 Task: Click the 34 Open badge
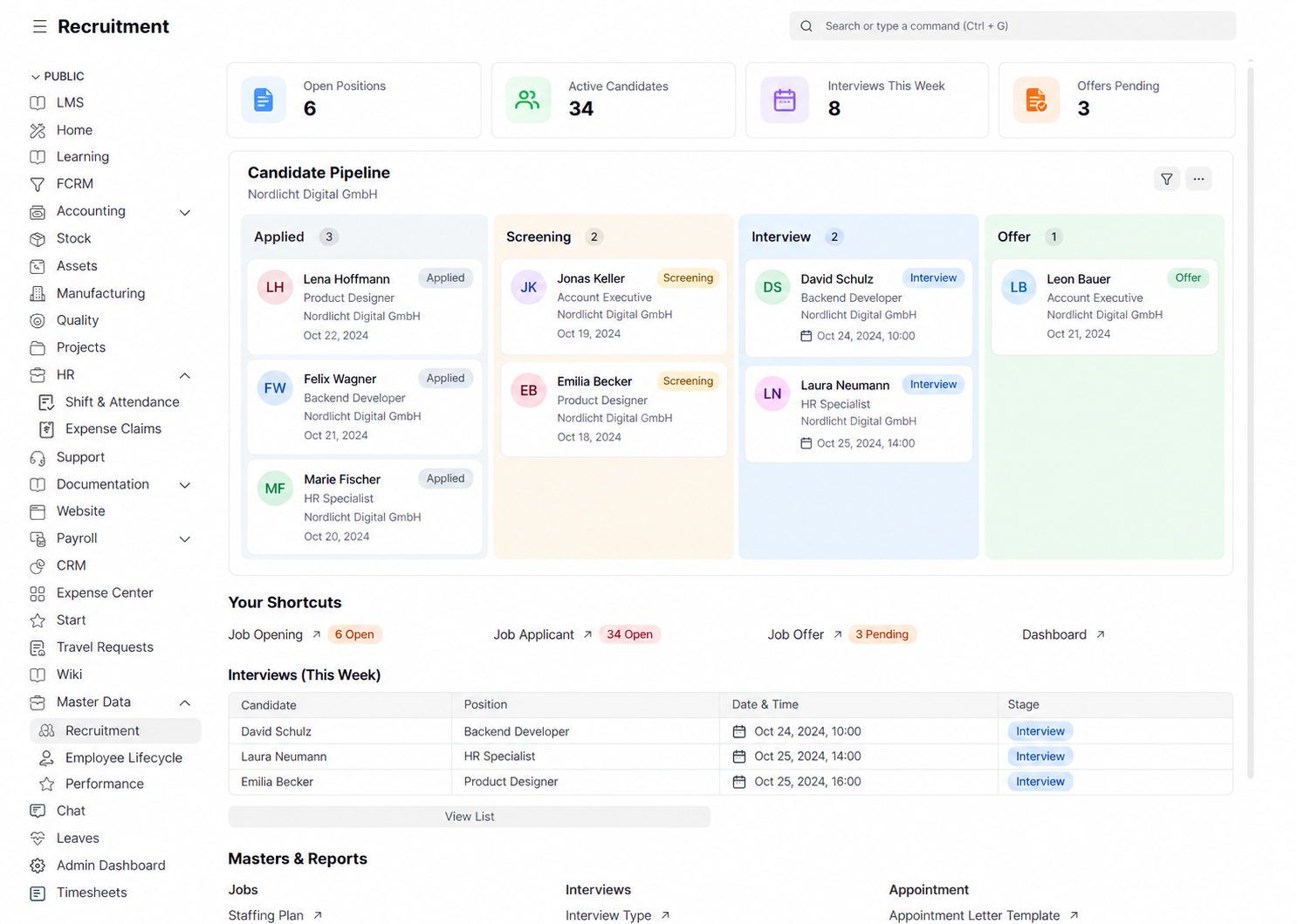(x=629, y=634)
